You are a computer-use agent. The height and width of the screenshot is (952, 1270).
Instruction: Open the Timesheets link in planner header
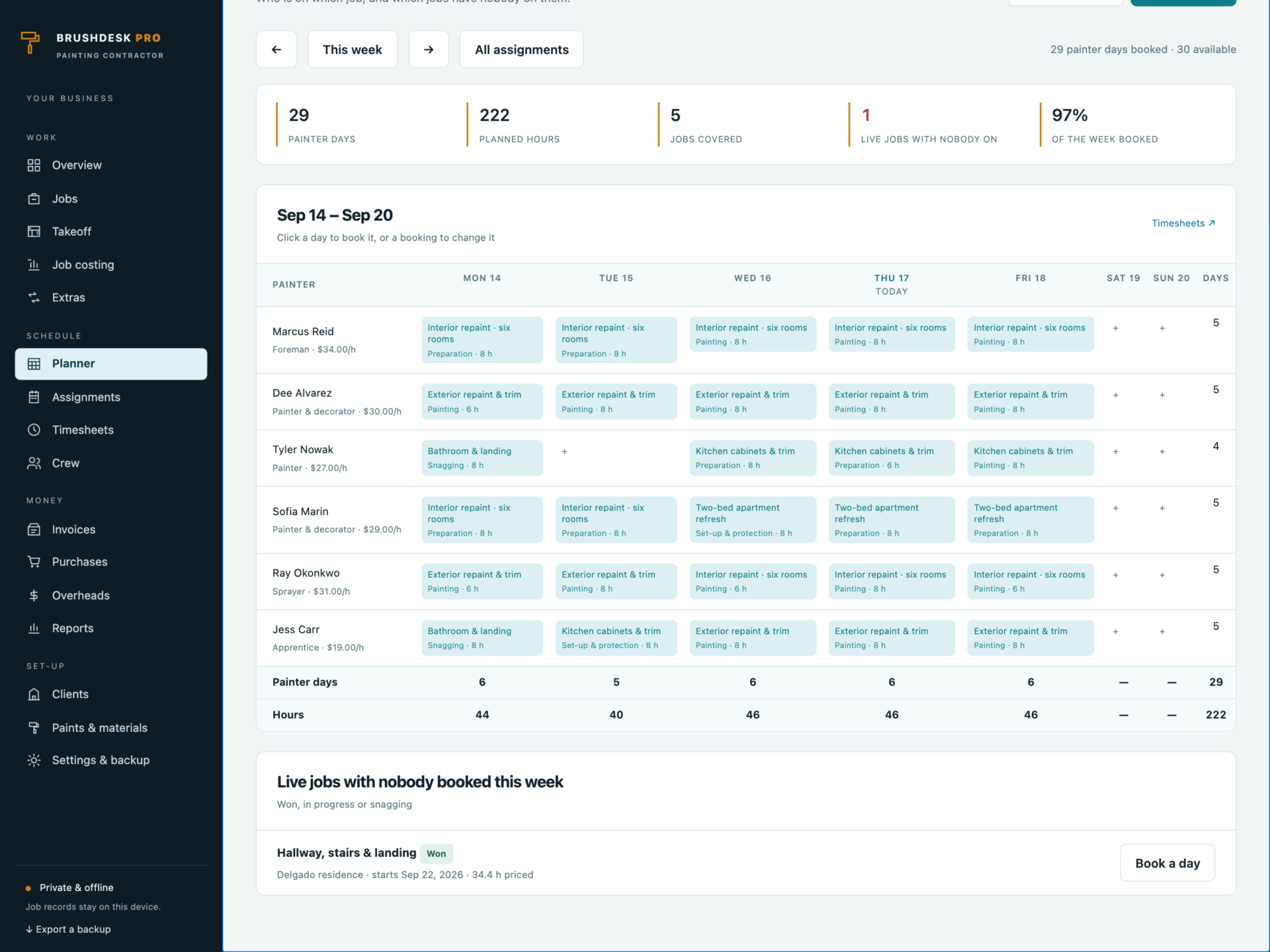(1183, 223)
